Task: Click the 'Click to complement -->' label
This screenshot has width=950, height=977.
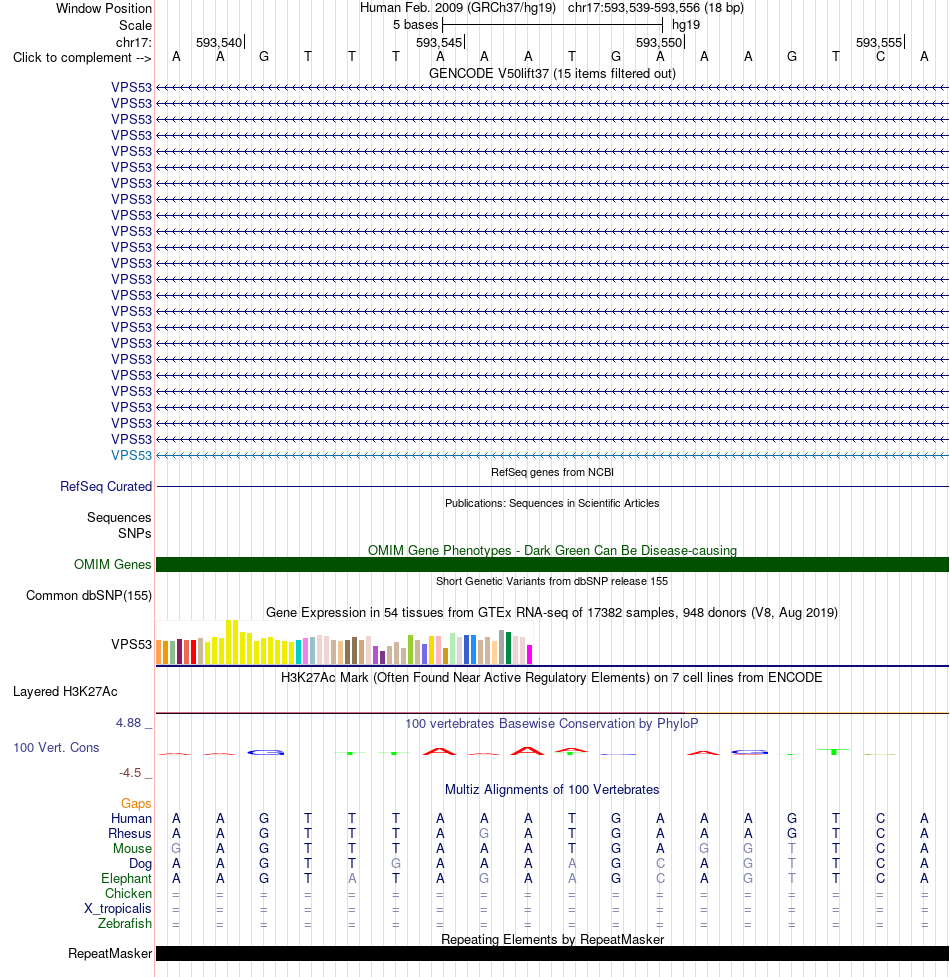Action: 82,58
